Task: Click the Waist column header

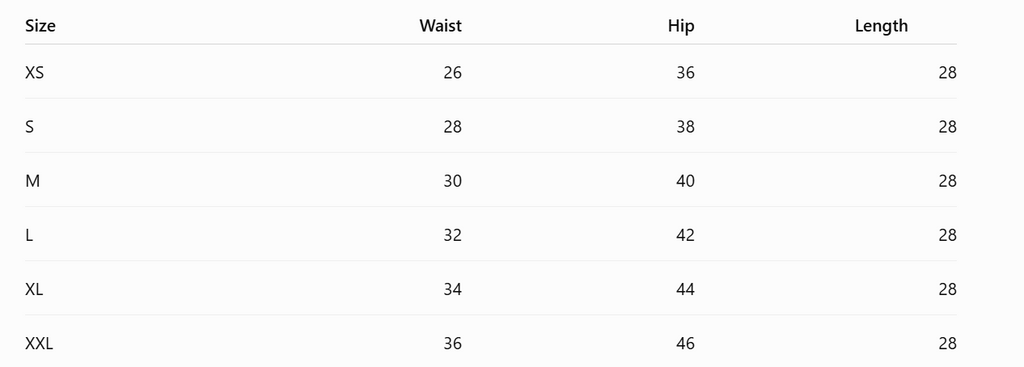Action: point(440,26)
